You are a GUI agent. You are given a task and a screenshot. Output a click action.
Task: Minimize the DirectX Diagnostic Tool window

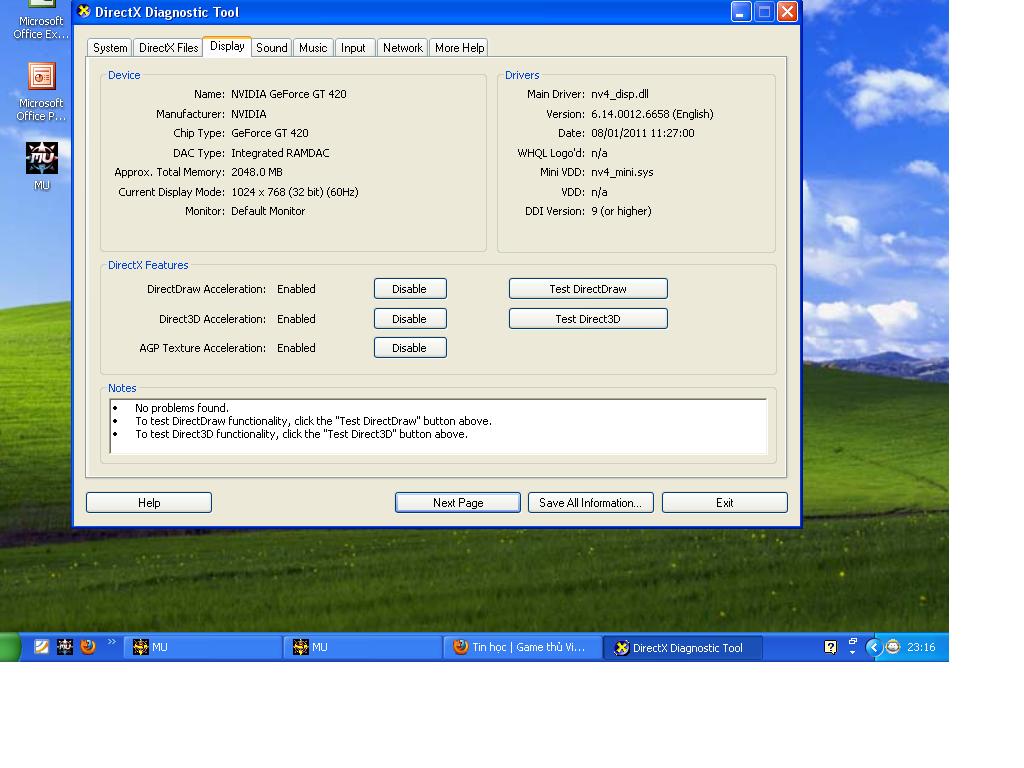click(x=741, y=12)
